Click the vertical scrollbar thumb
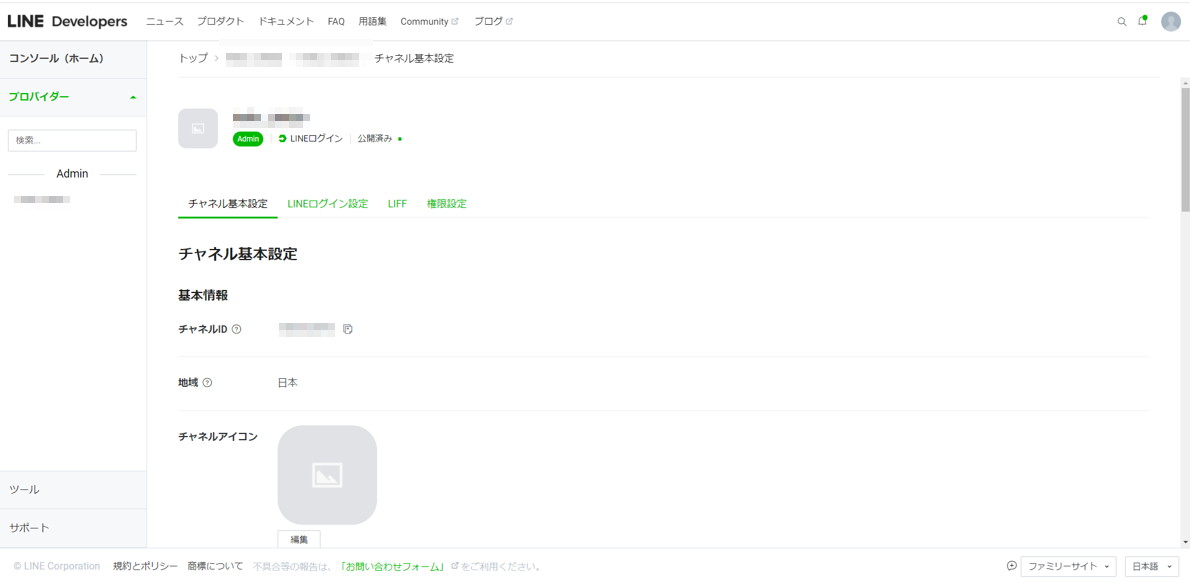This screenshot has height=582, width=1190. click(x=1185, y=148)
